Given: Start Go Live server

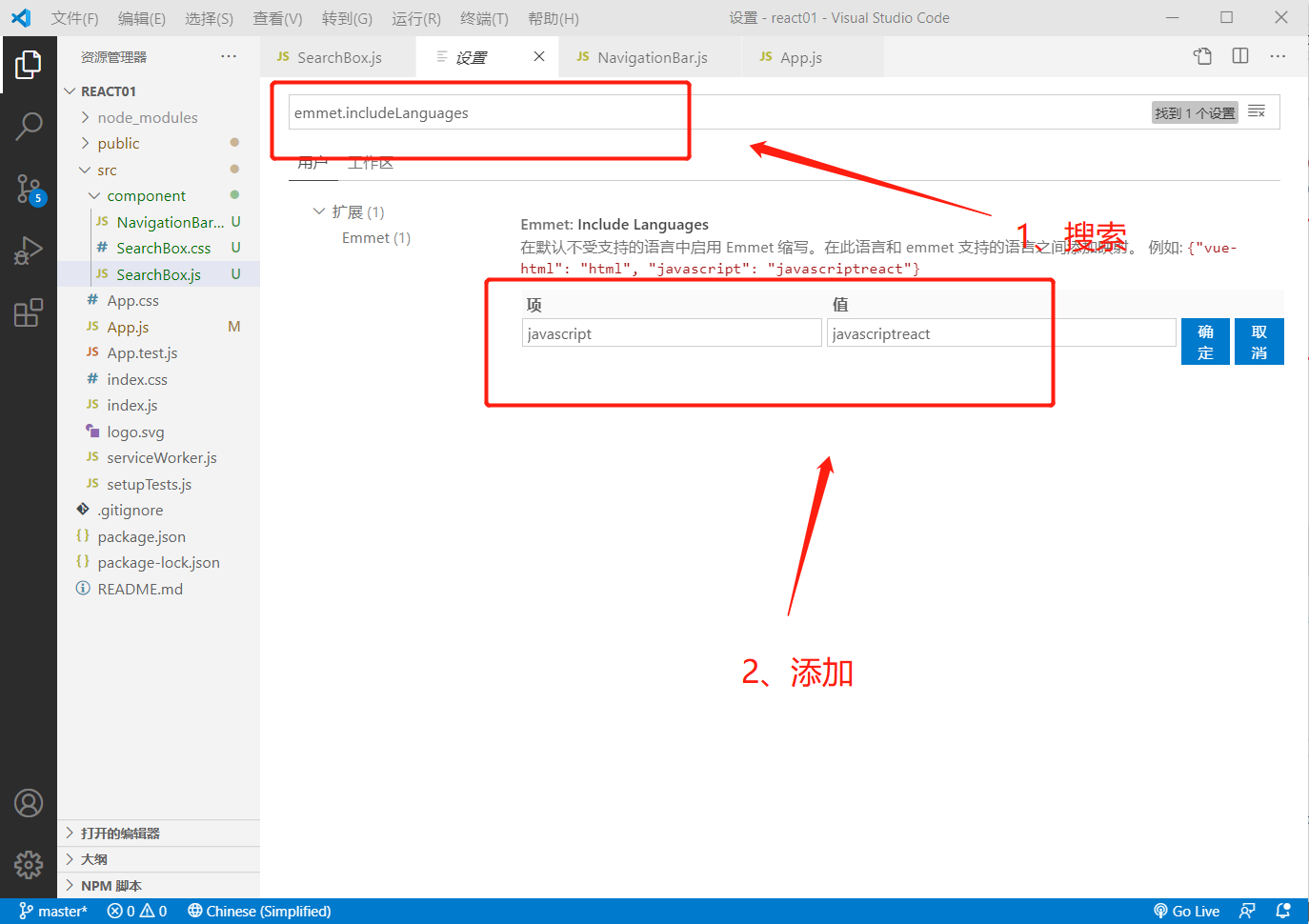Looking at the screenshot, I should pyautogui.click(x=1186, y=911).
